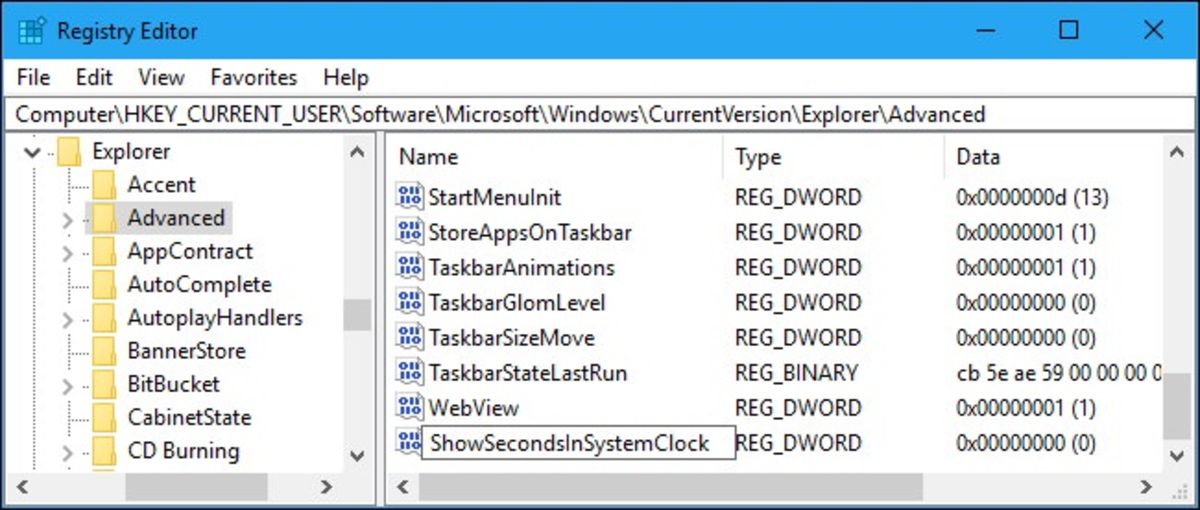Image resolution: width=1200 pixels, height=510 pixels.
Task: Select the BannerStore folder icon
Action: pyautogui.click(x=104, y=351)
